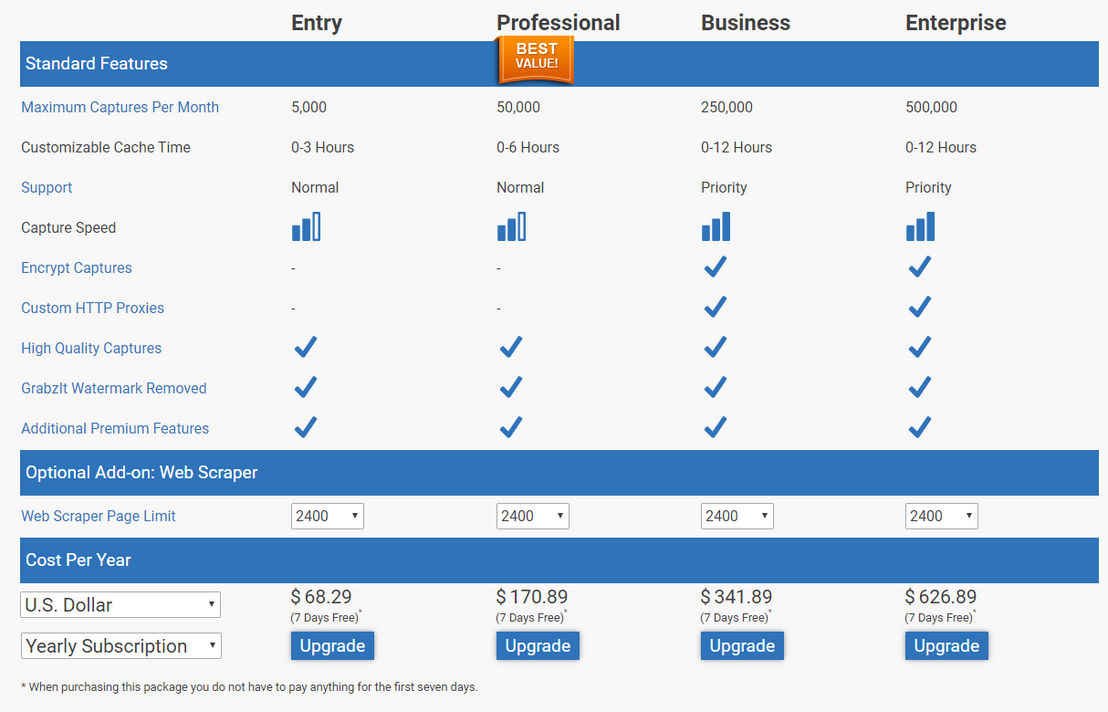Open the Support link
Image resolution: width=1108 pixels, height=712 pixels.
(x=47, y=188)
